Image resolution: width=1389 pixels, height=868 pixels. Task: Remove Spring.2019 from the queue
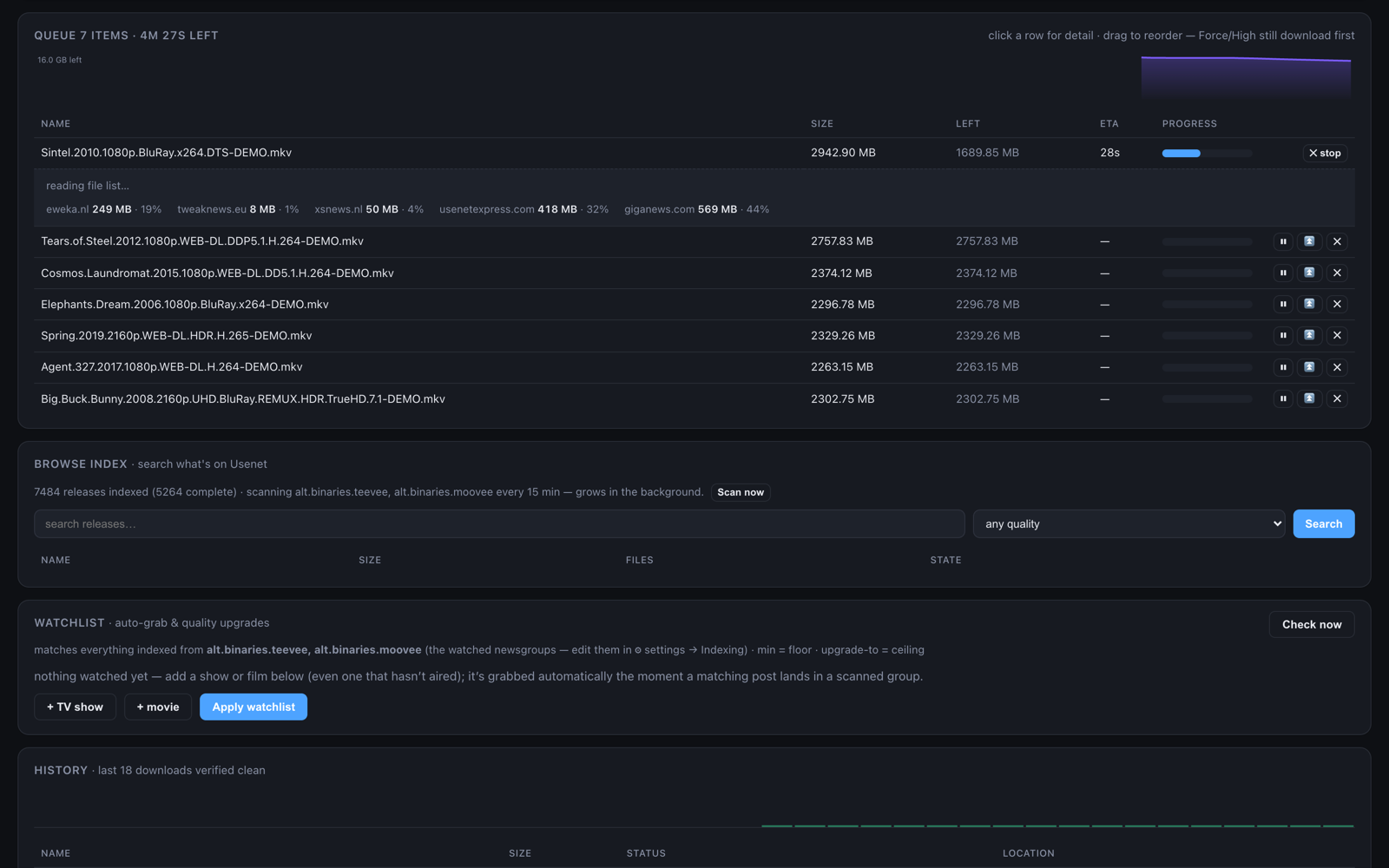tap(1337, 335)
